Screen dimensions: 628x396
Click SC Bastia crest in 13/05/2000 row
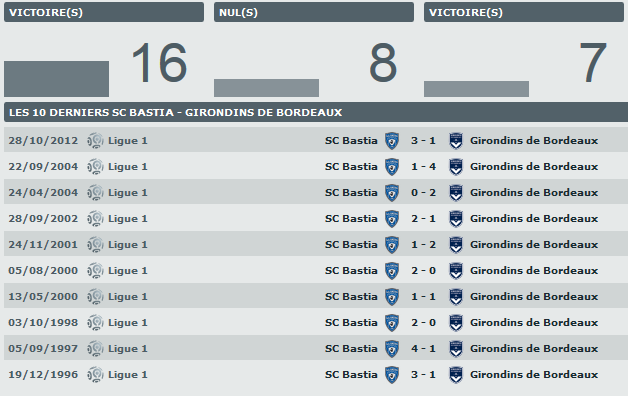pos(392,297)
